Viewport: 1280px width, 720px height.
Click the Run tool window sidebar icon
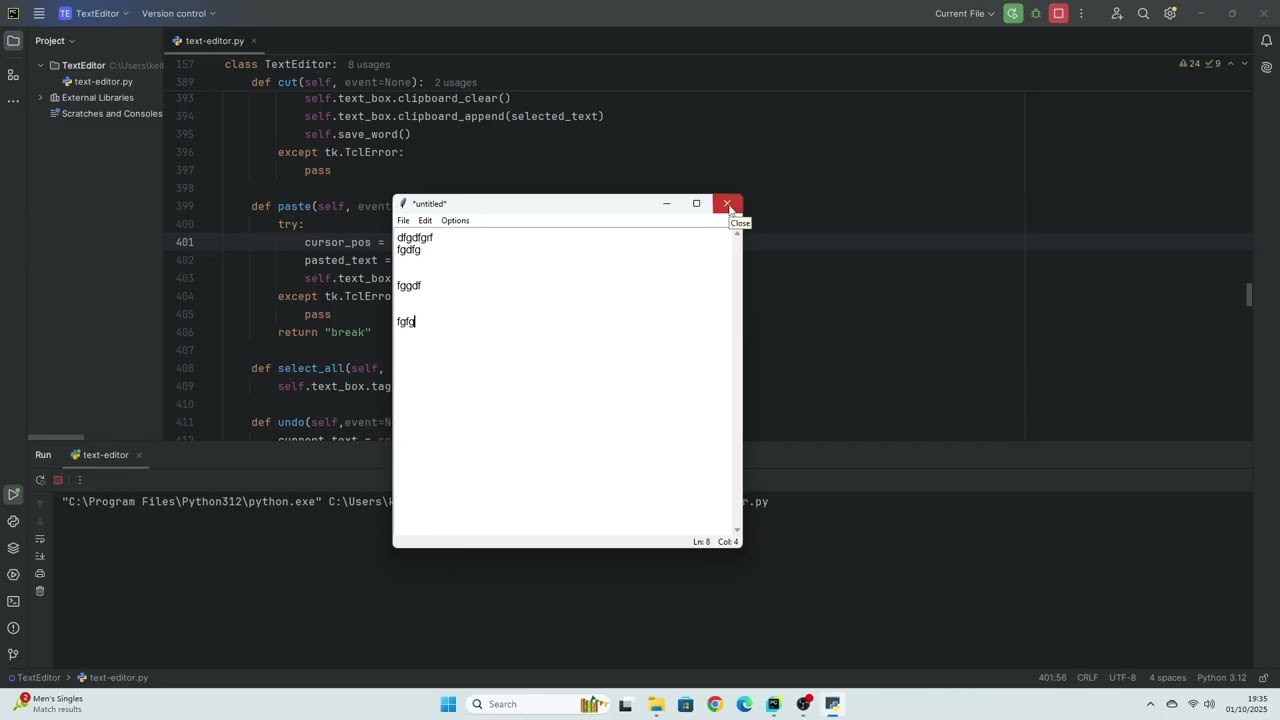tap(13, 494)
